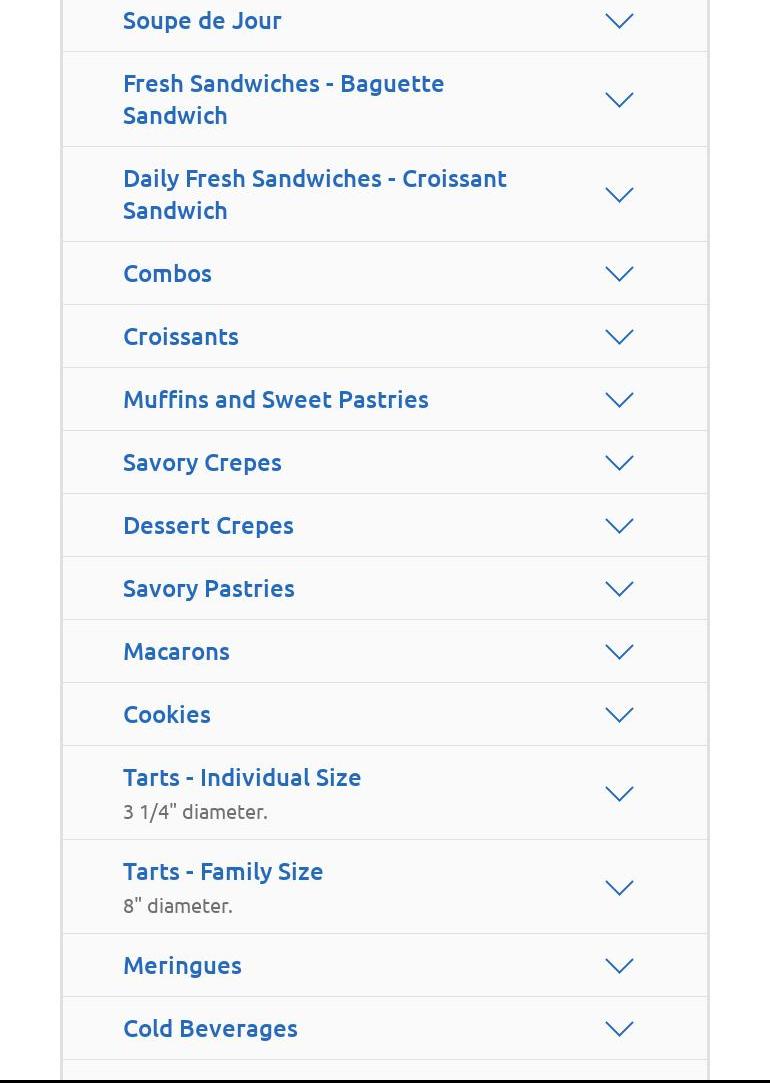Viewport: 770px width, 1083px height.
Task: Expand chevron for Daily Fresh Croissant Sandwich
Action: coord(620,195)
